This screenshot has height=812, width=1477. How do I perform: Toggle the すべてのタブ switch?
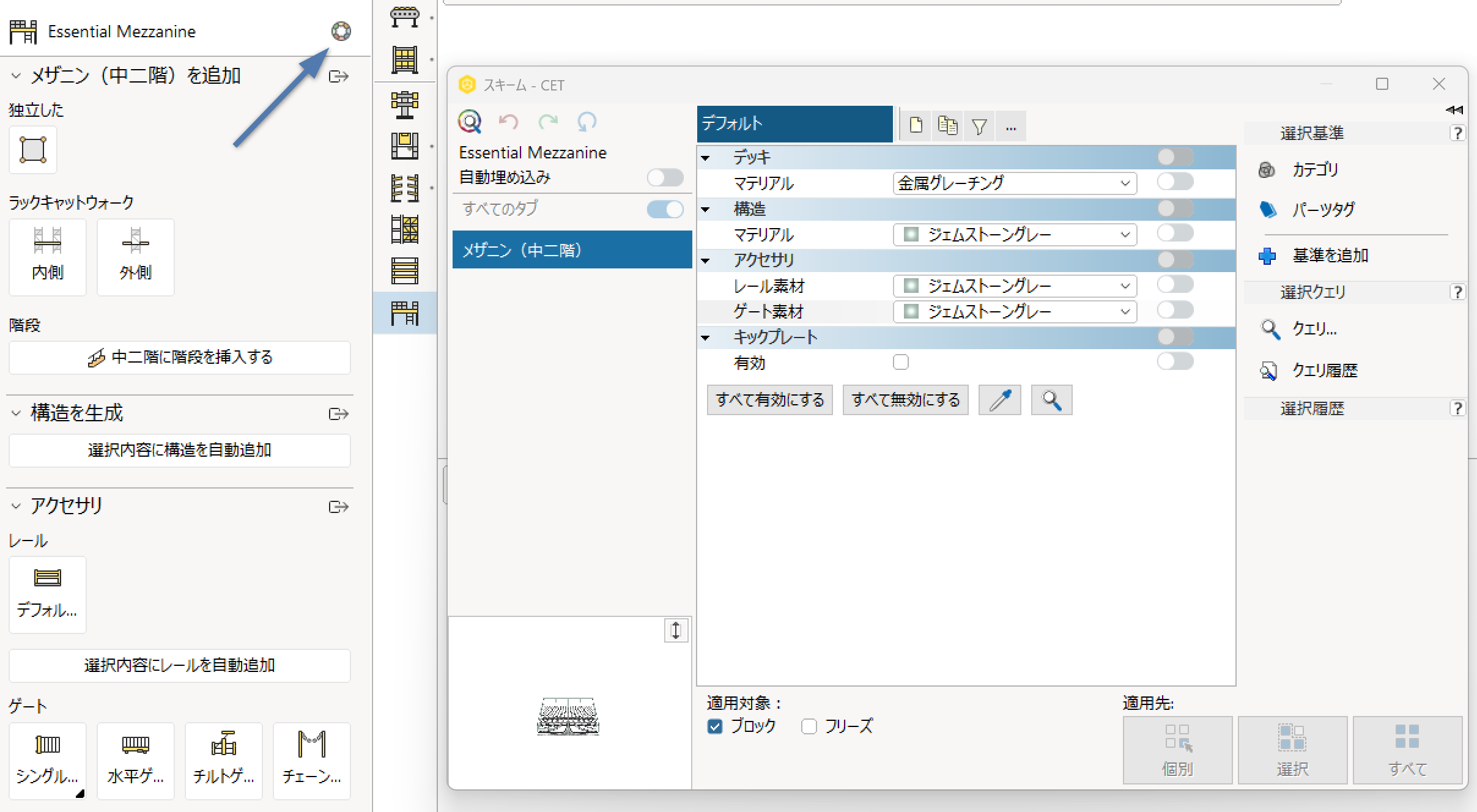(665, 209)
